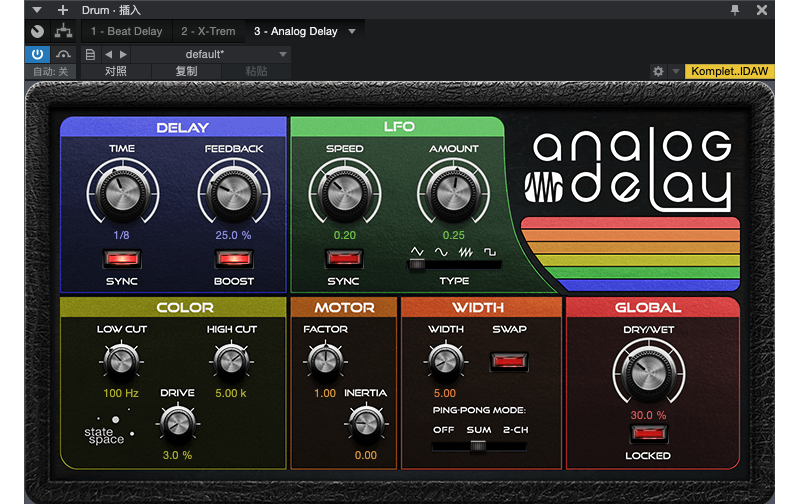Go to next preset arrow
Image resolution: width=800 pixels, height=504 pixels.
pos(123,54)
